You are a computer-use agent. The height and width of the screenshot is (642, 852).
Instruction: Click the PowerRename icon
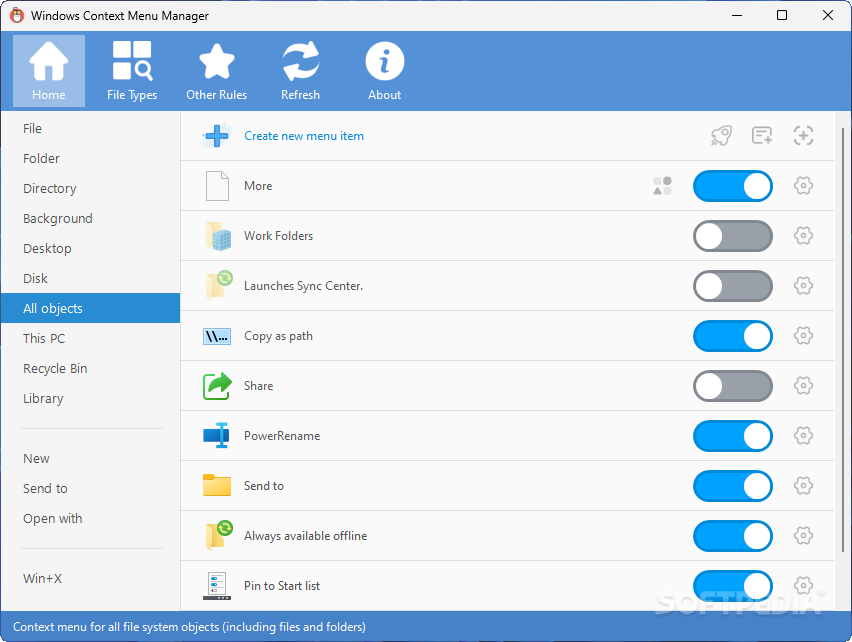(216, 436)
